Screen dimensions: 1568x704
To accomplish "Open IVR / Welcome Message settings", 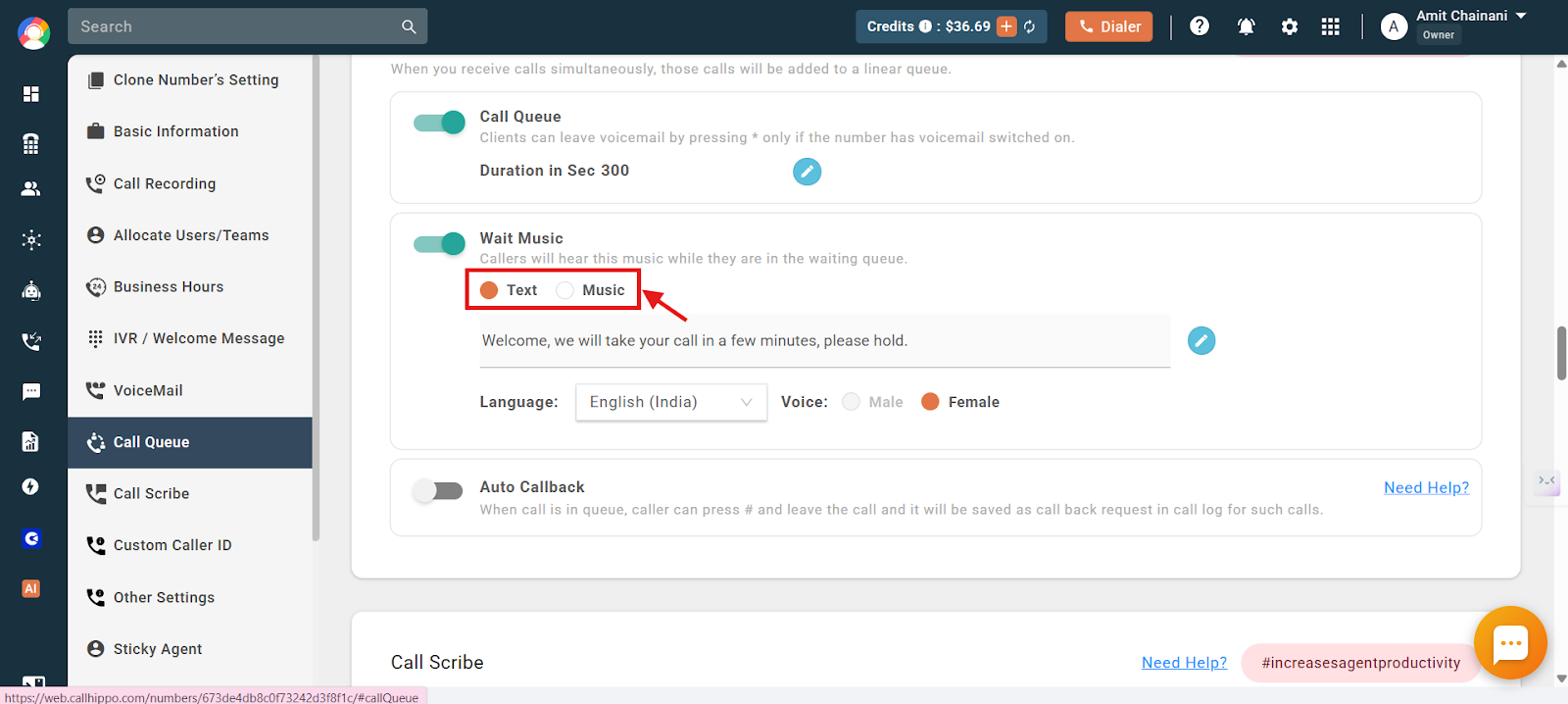I will point(190,338).
